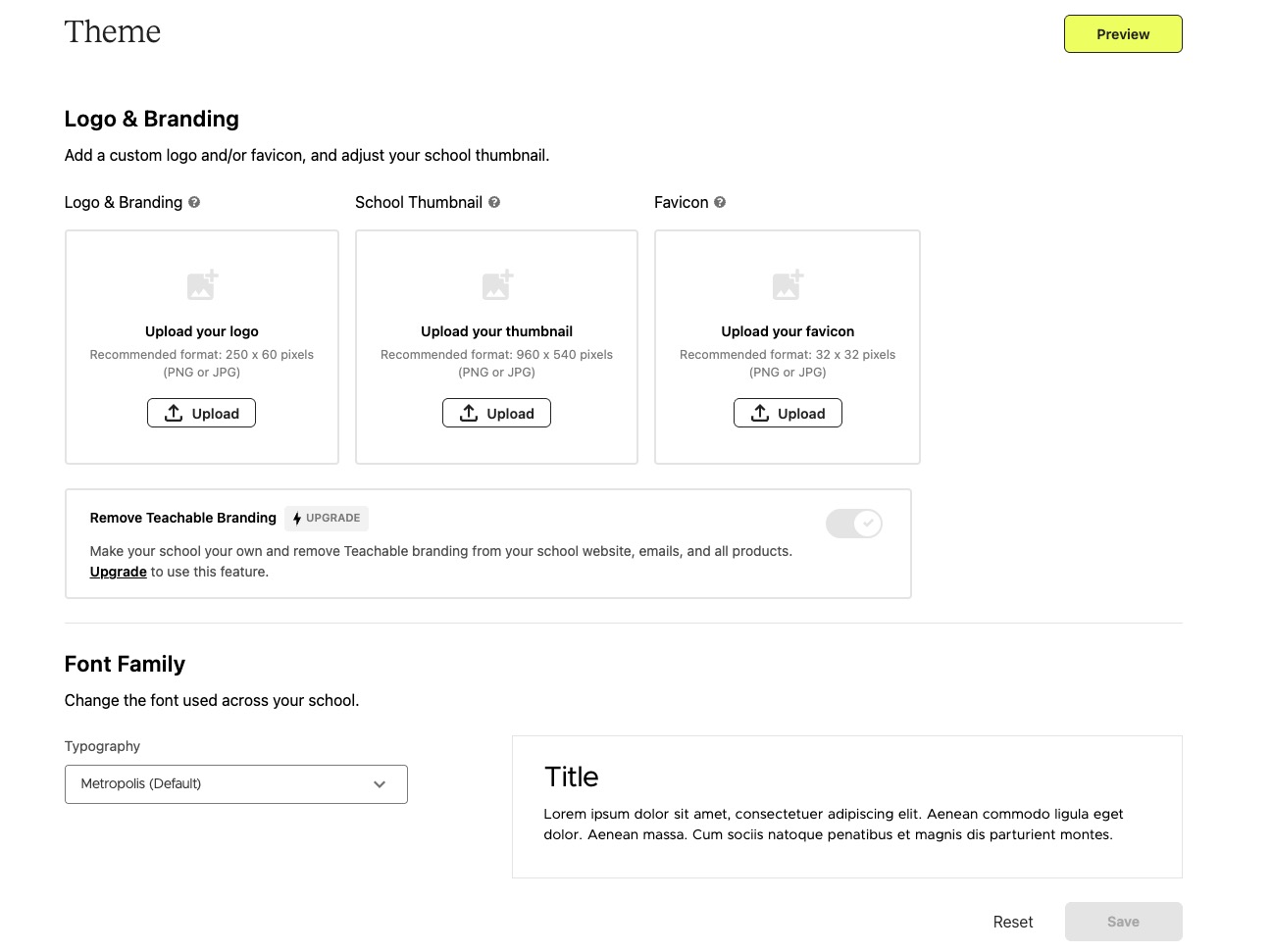The image size is (1272, 952).
Task: Click upload arrow icon in favicon Upload button
Action: [x=760, y=413]
